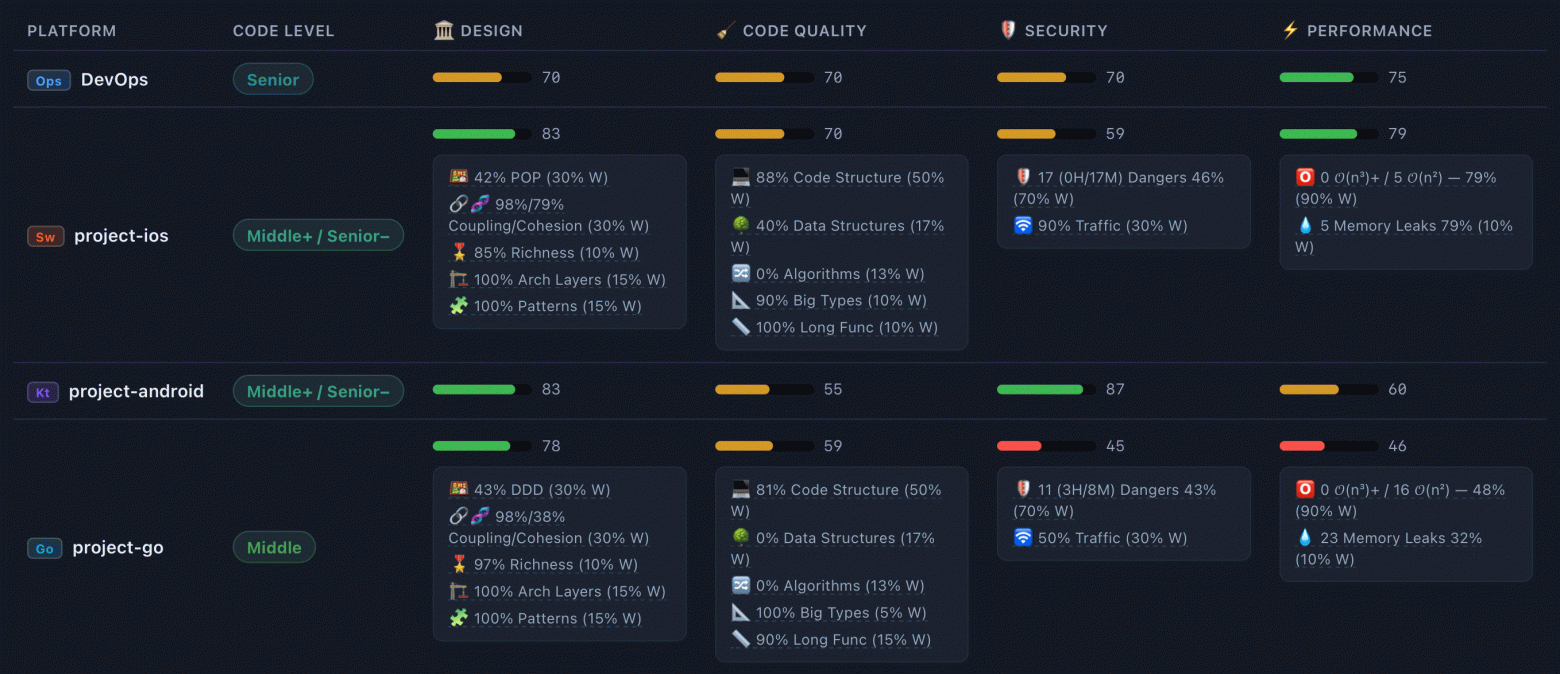This screenshot has width=1560, height=674.
Task: Click the red Security progress bar scoring 45
Action: (x=1046, y=446)
